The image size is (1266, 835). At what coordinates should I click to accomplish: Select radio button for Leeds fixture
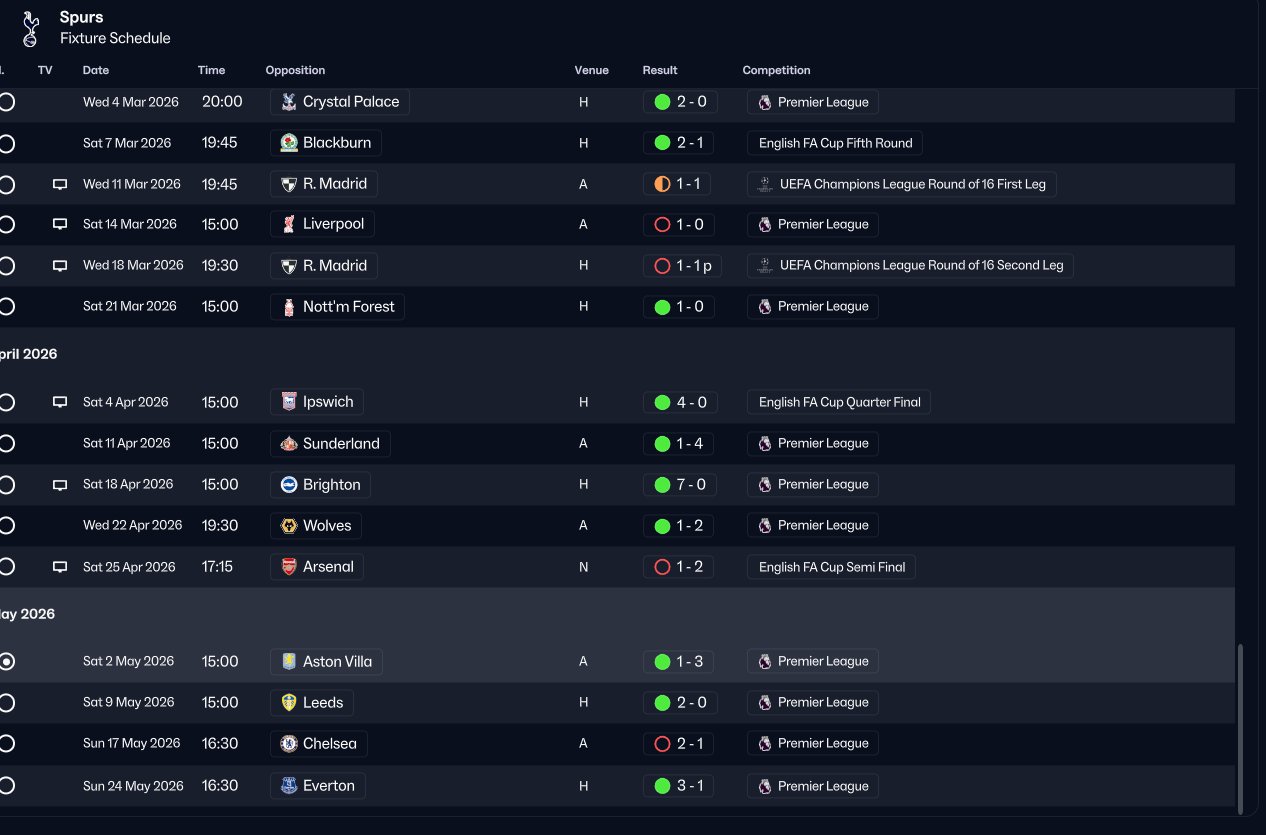[x=7, y=703]
